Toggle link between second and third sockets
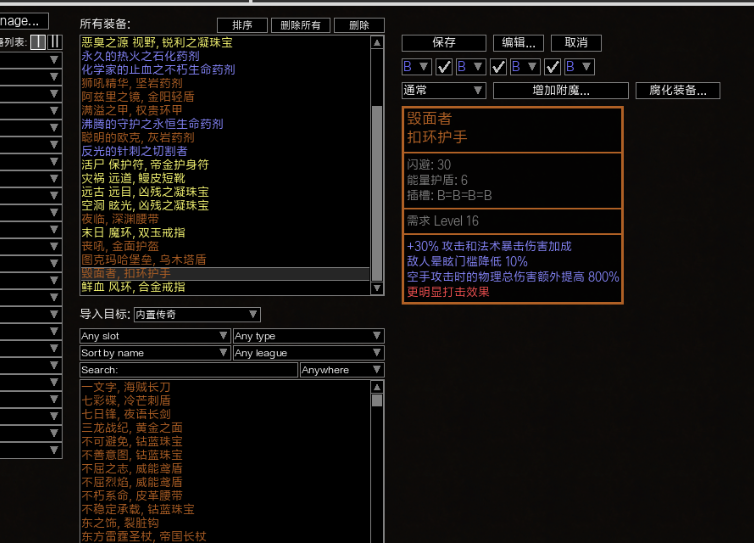The width and height of the screenshot is (754, 543). pos(498,67)
